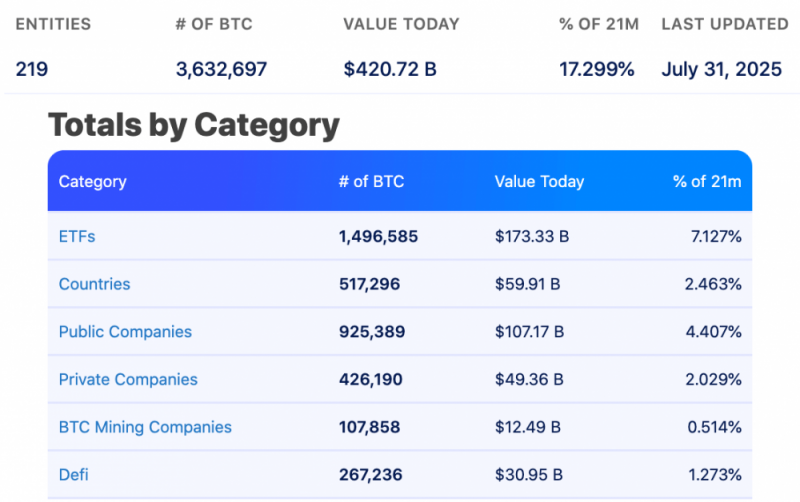Image resolution: width=800 pixels, height=502 pixels.
Task: Click the Totals by Category heading
Action: [x=194, y=126]
